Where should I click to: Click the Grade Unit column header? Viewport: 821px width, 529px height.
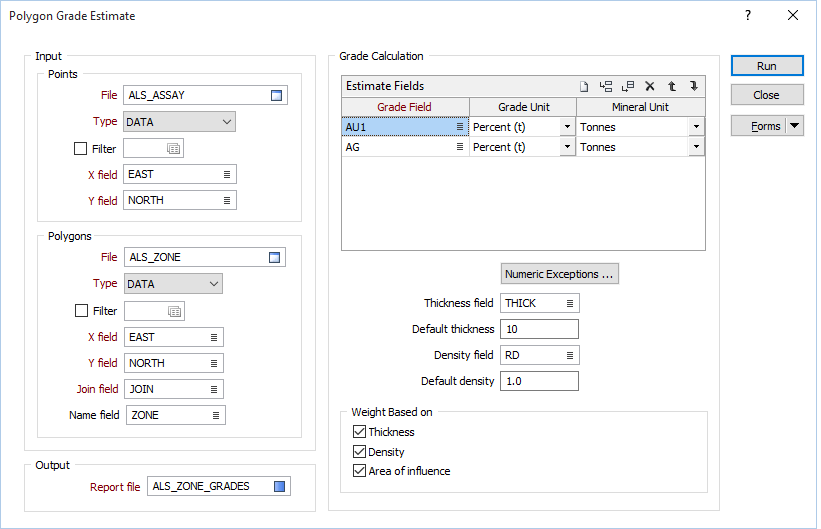click(523, 107)
